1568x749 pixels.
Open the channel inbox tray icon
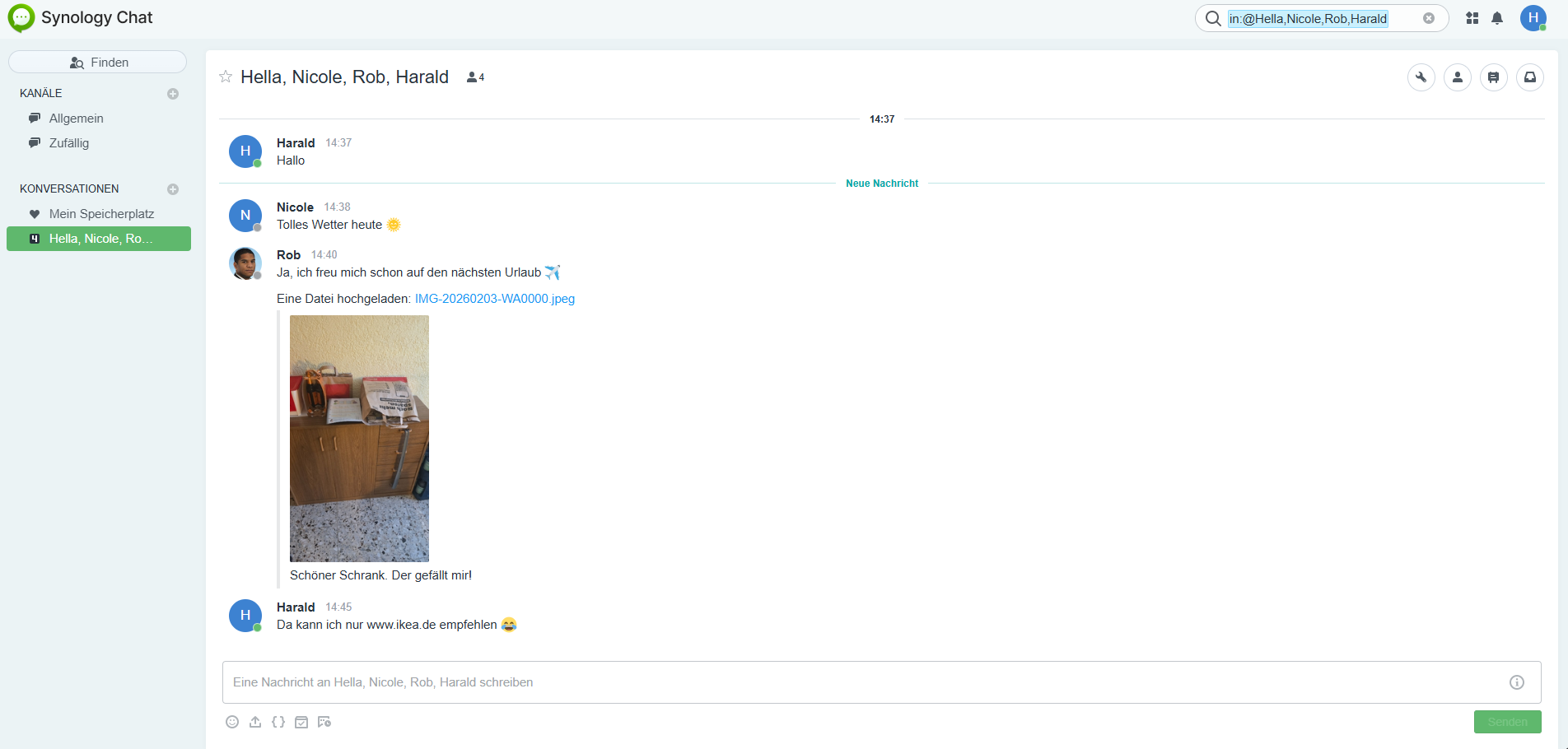[x=1530, y=77]
